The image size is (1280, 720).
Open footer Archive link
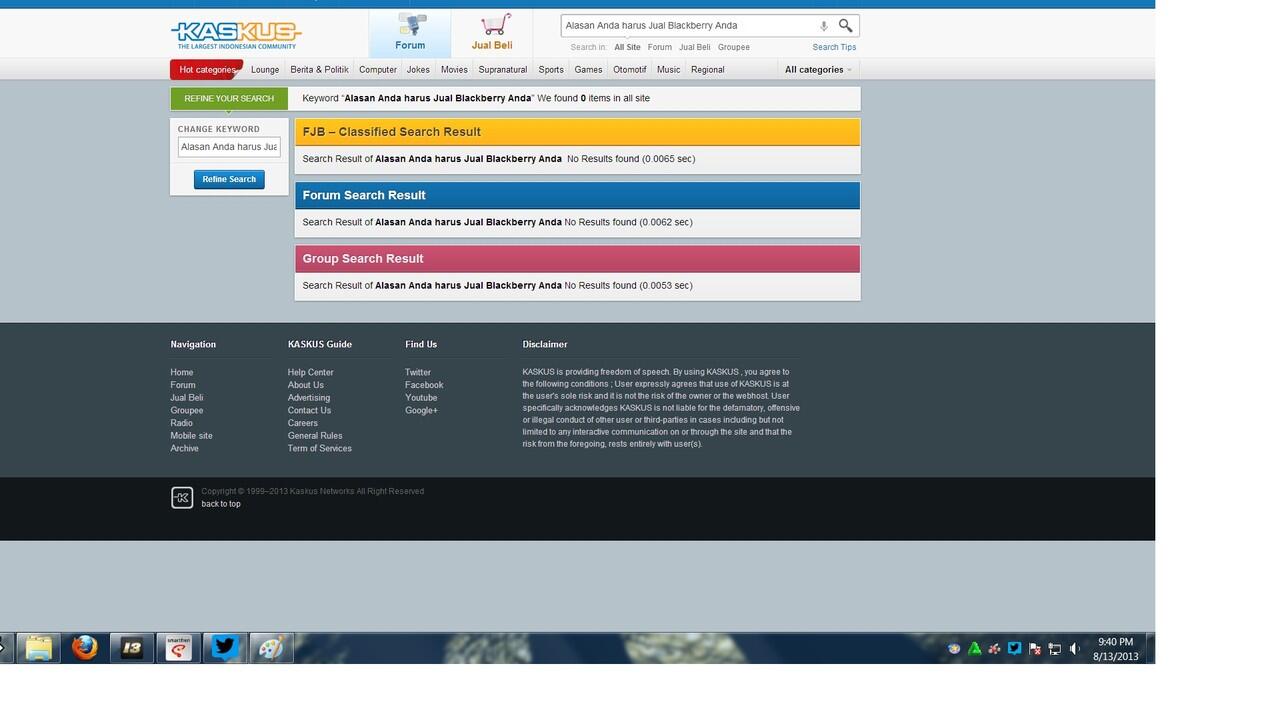[185, 449]
